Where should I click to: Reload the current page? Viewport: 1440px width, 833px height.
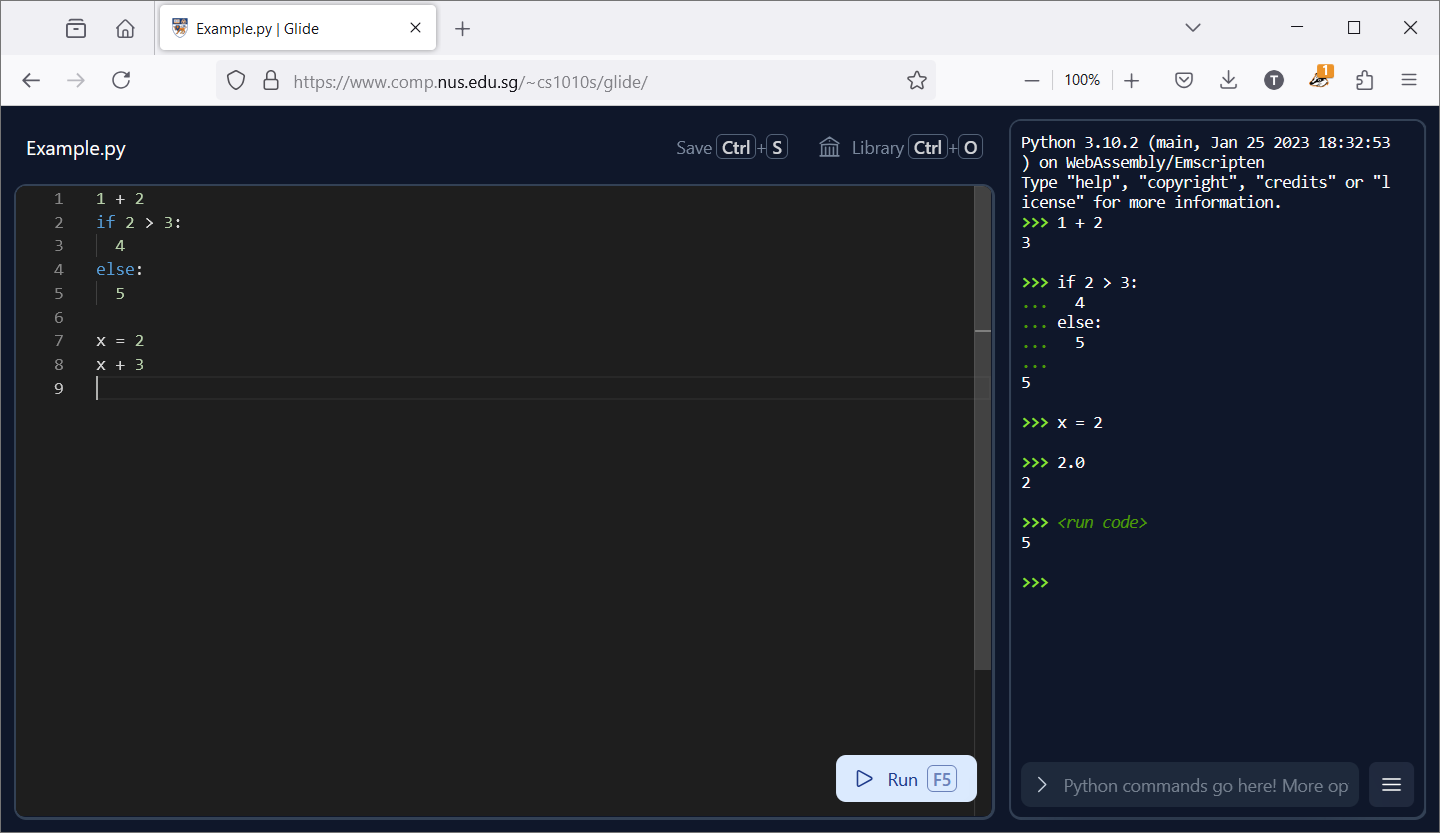[121, 80]
